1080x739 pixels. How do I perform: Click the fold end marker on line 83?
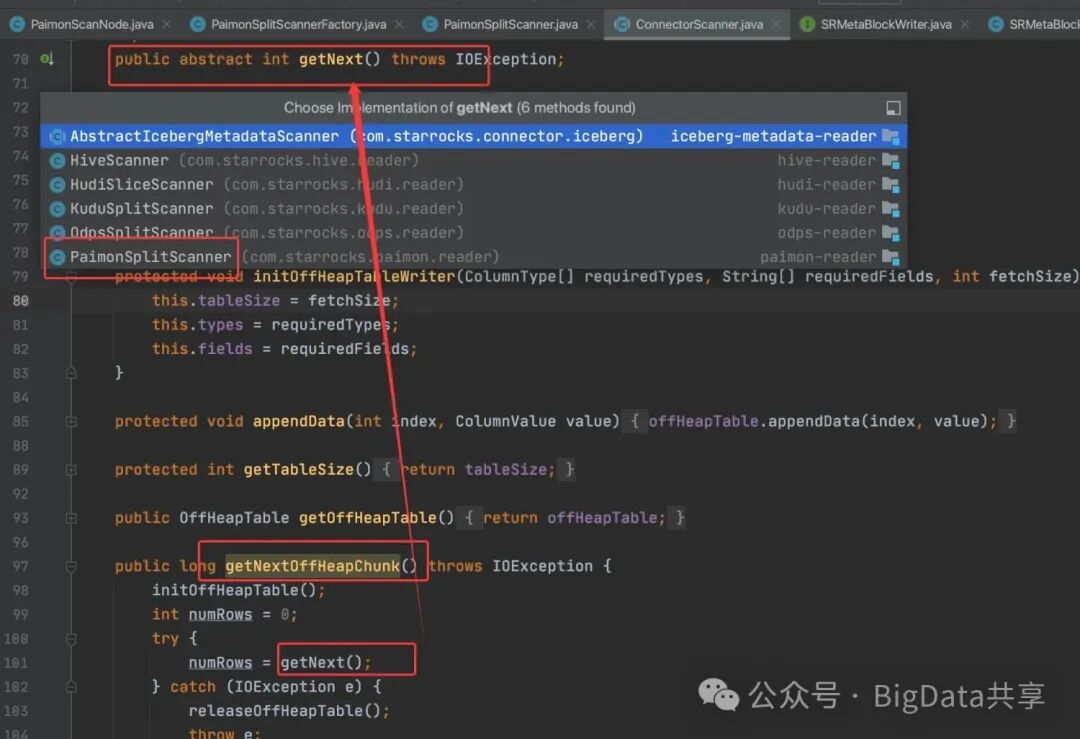71,373
